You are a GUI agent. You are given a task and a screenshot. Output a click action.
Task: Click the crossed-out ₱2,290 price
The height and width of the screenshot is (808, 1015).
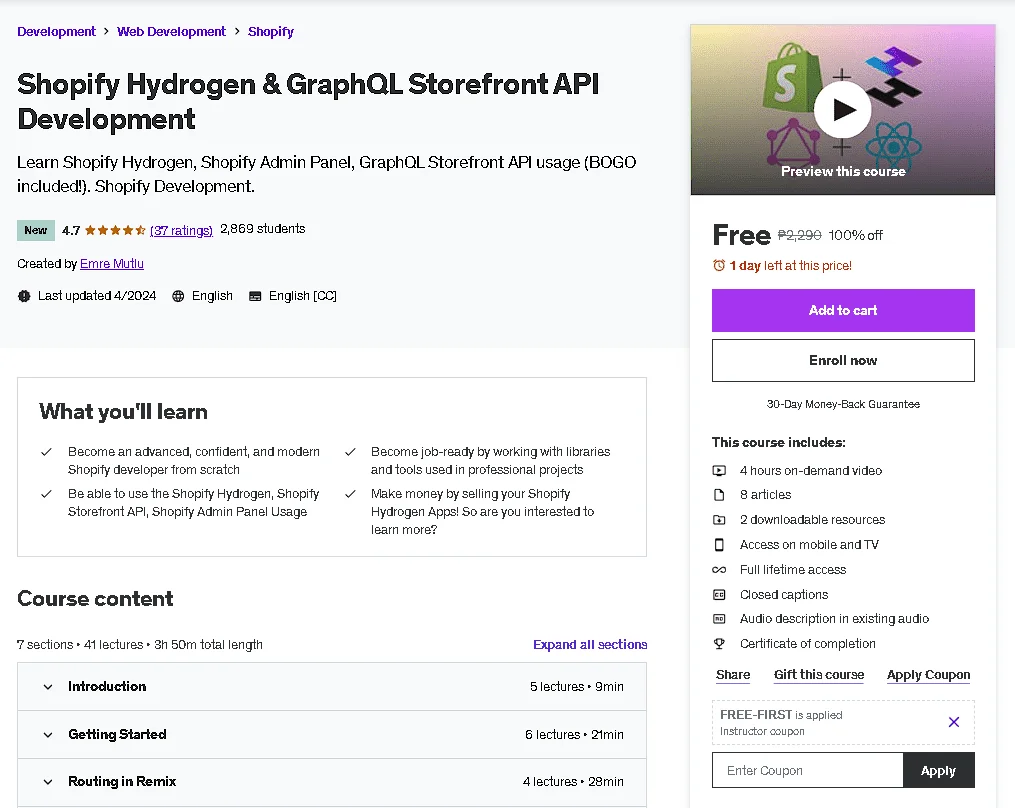799,235
